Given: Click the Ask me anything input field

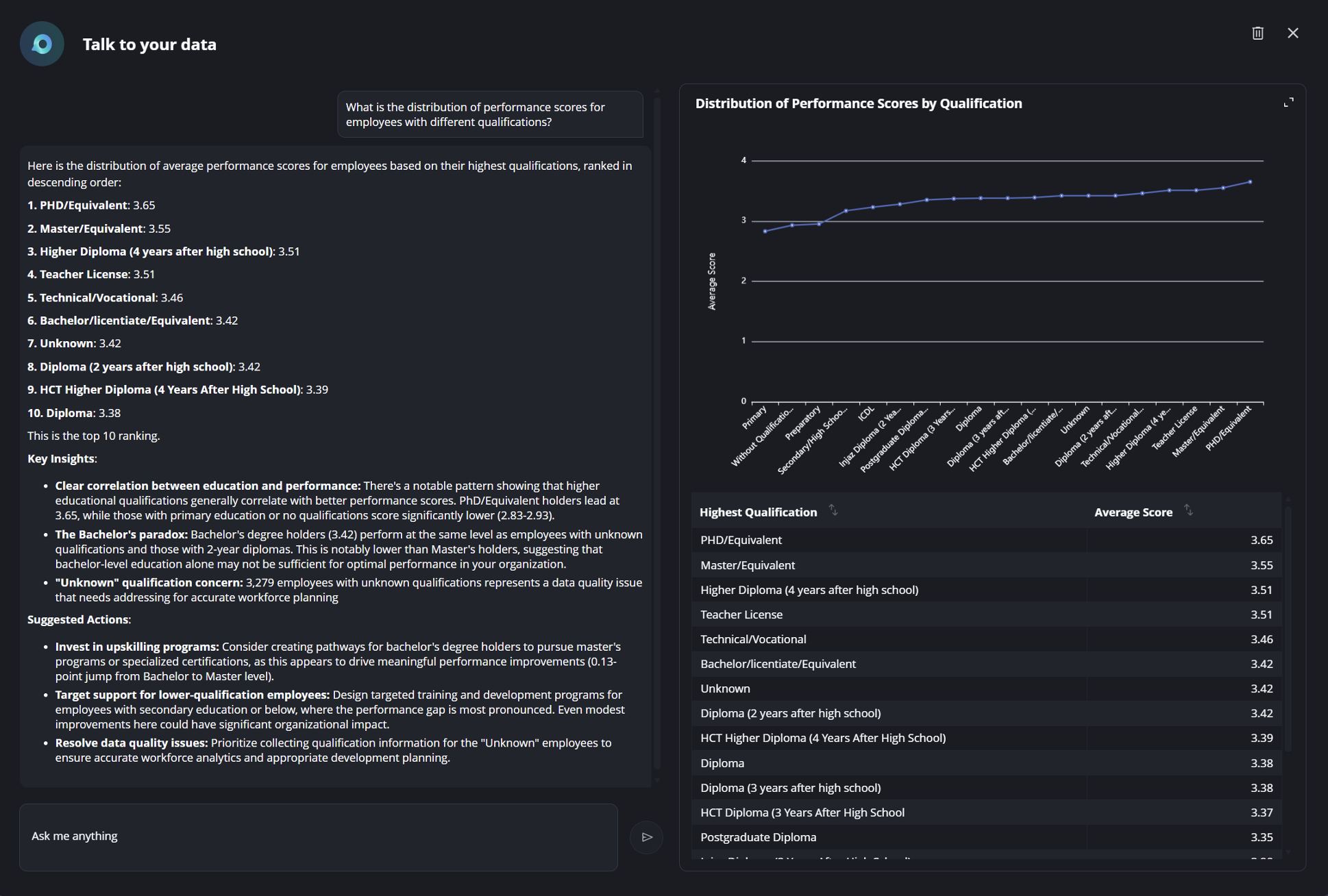Looking at the screenshot, I should pos(319,836).
